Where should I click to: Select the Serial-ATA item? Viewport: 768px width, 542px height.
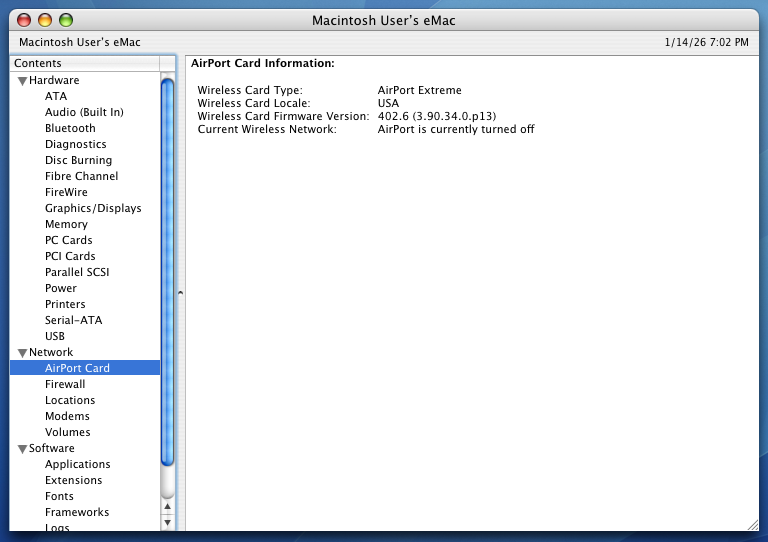pos(73,320)
